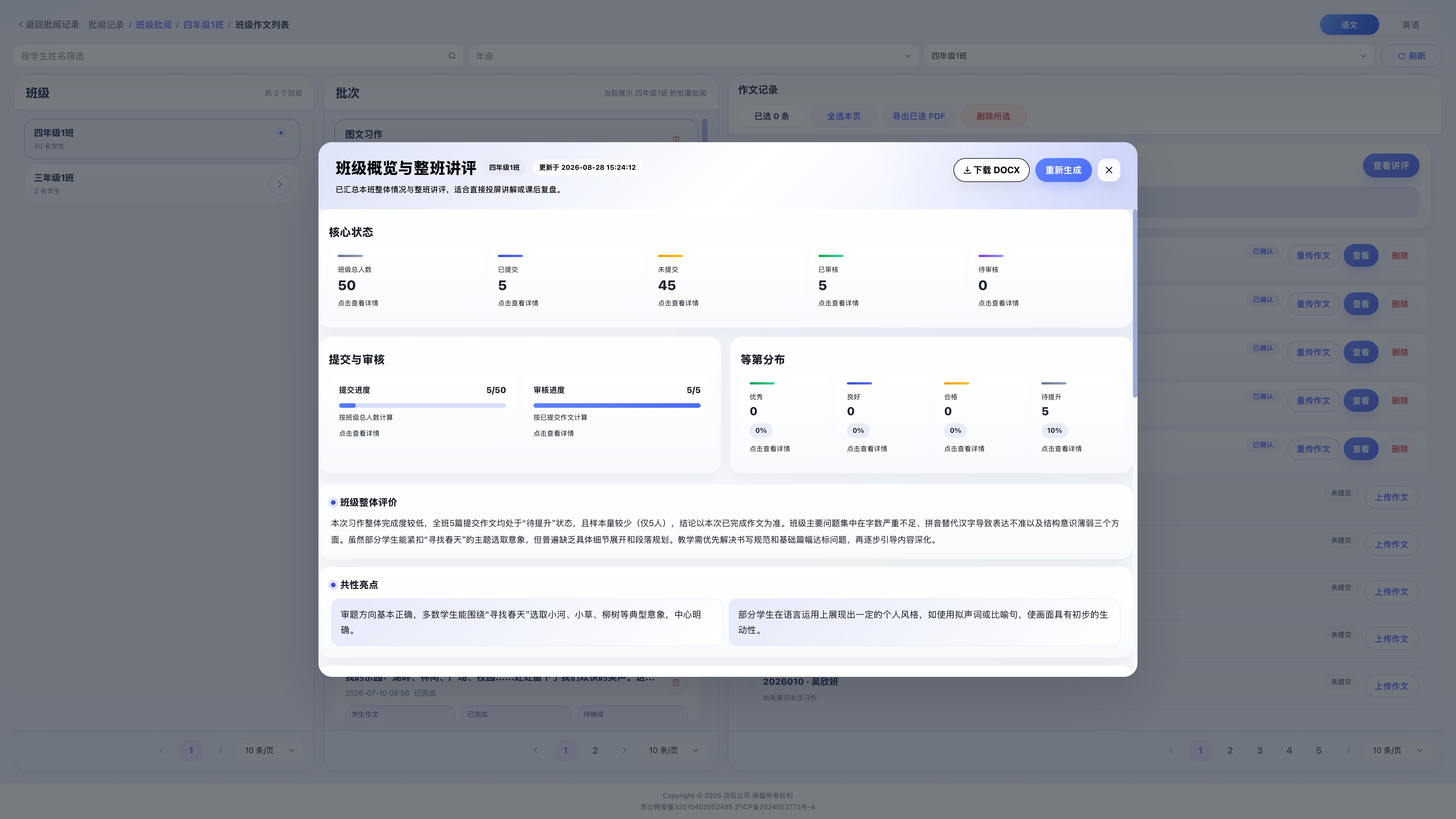Click the 刷新 button
Screen dimensions: 1456x819
point(1411,56)
